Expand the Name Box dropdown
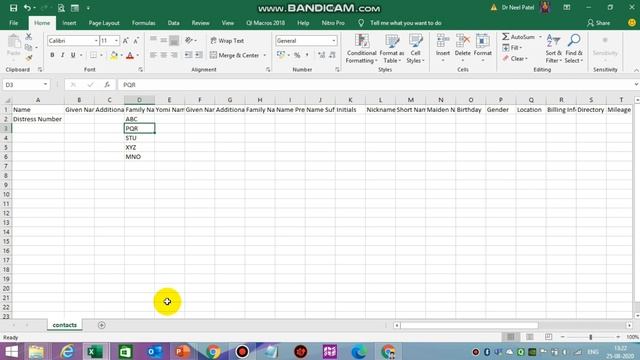The height and width of the screenshot is (360, 640). (45, 84)
